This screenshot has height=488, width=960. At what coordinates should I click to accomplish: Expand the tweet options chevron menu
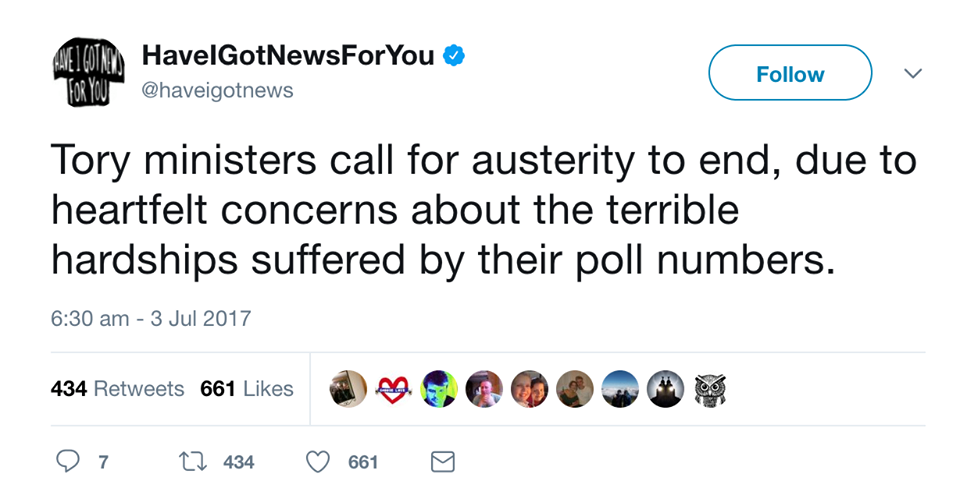911,73
